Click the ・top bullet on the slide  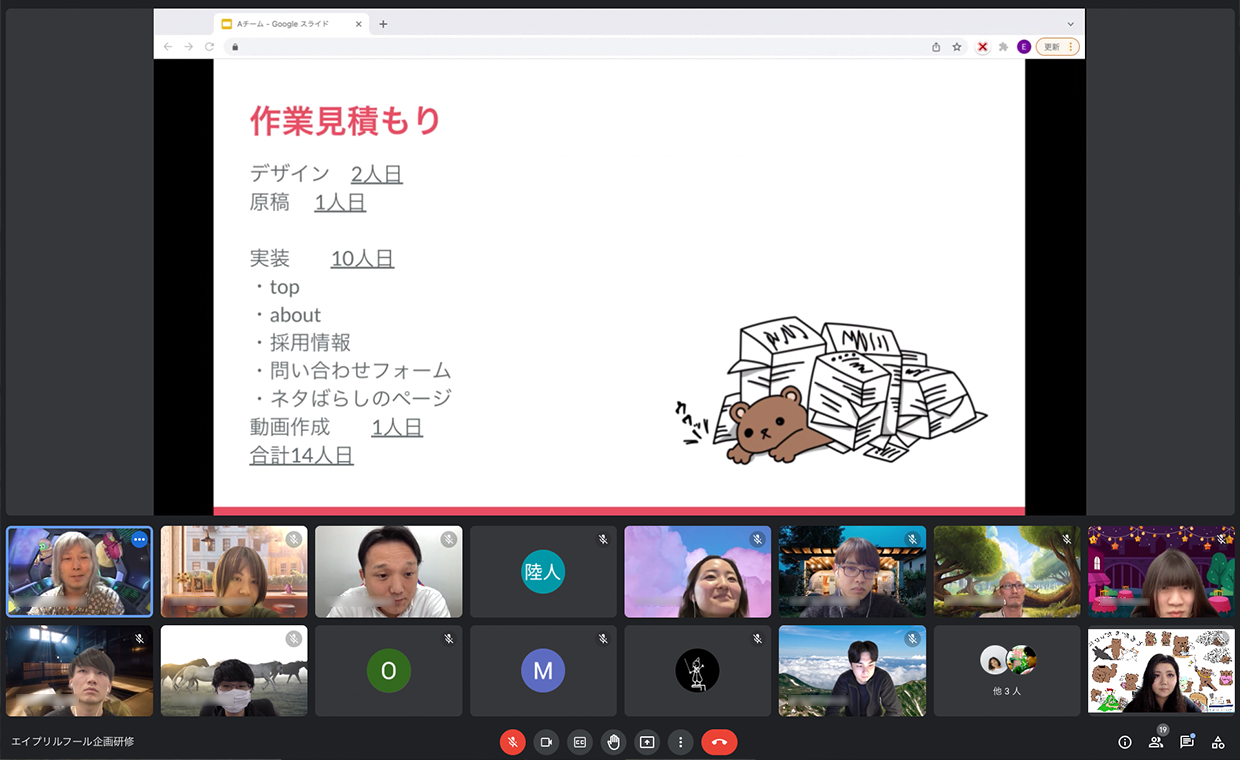click(275, 287)
